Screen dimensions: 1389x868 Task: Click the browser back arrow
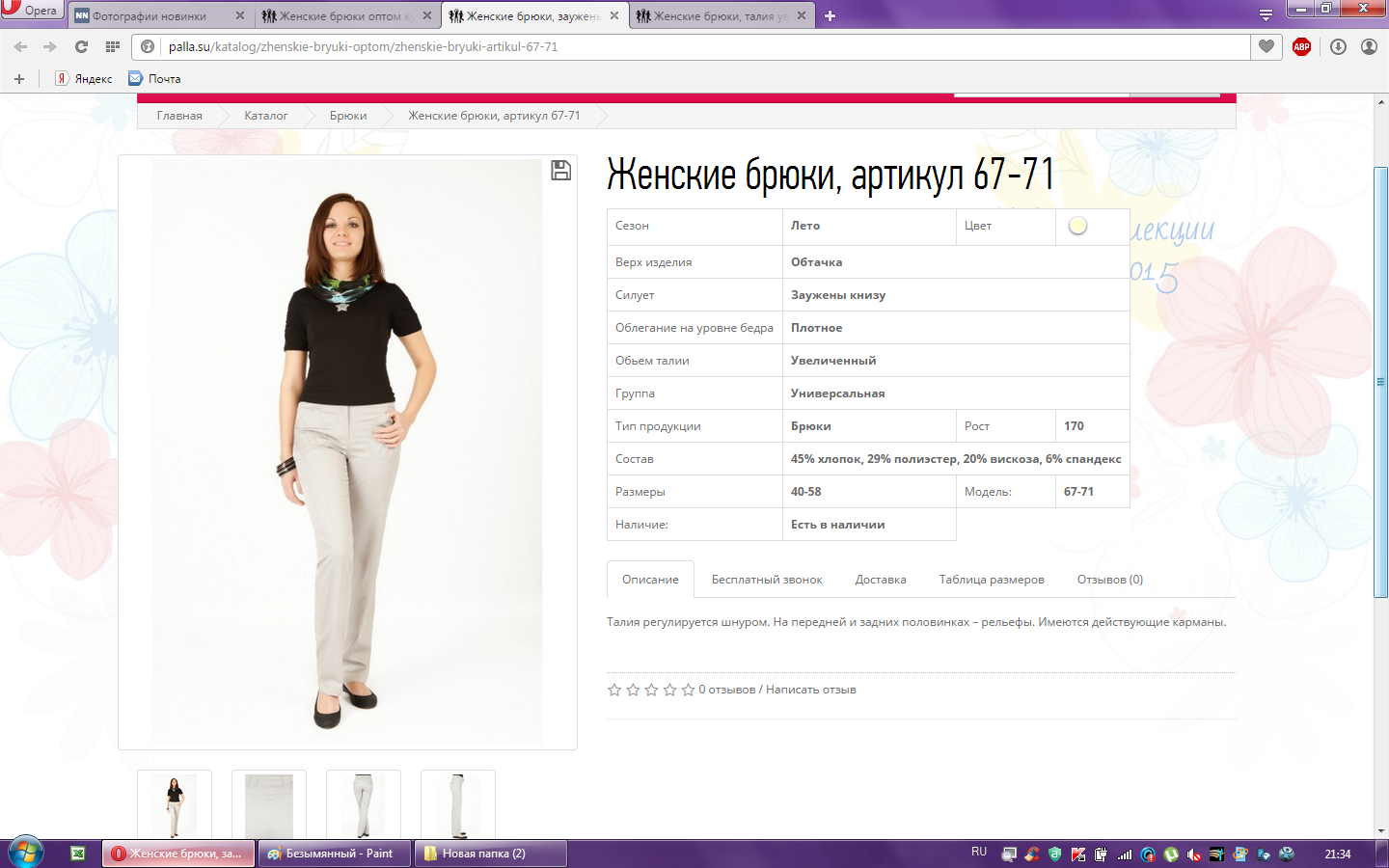pyautogui.click(x=20, y=46)
